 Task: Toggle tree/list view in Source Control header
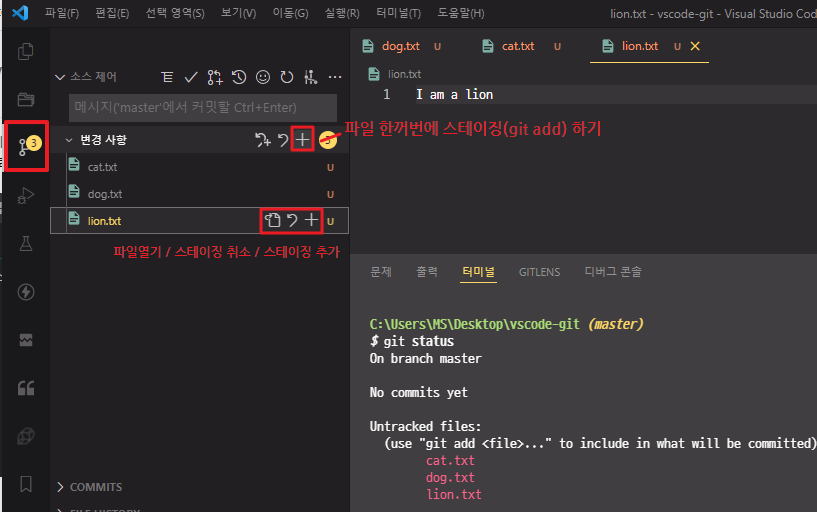click(167, 77)
